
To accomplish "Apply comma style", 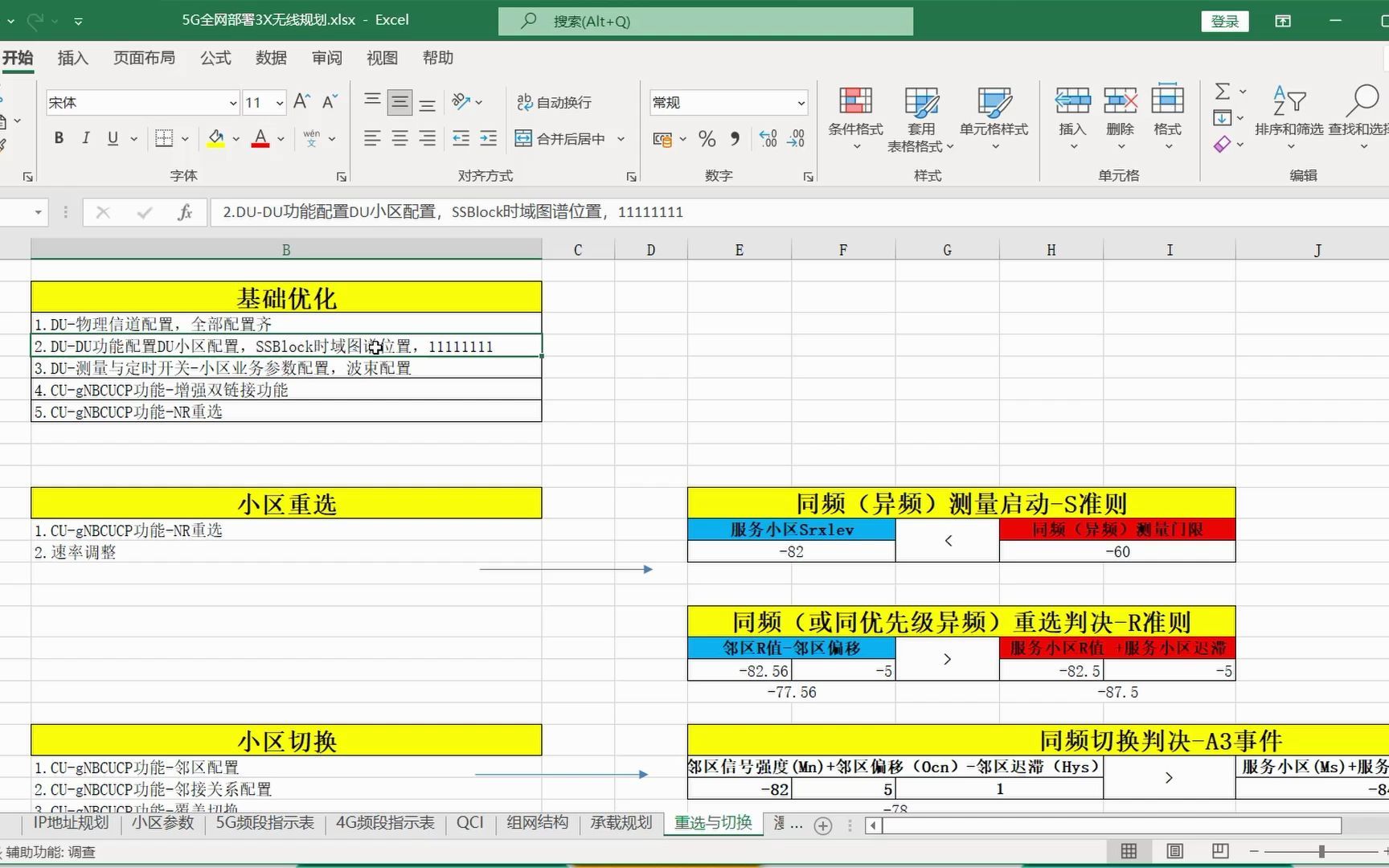I will coord(735,139).
